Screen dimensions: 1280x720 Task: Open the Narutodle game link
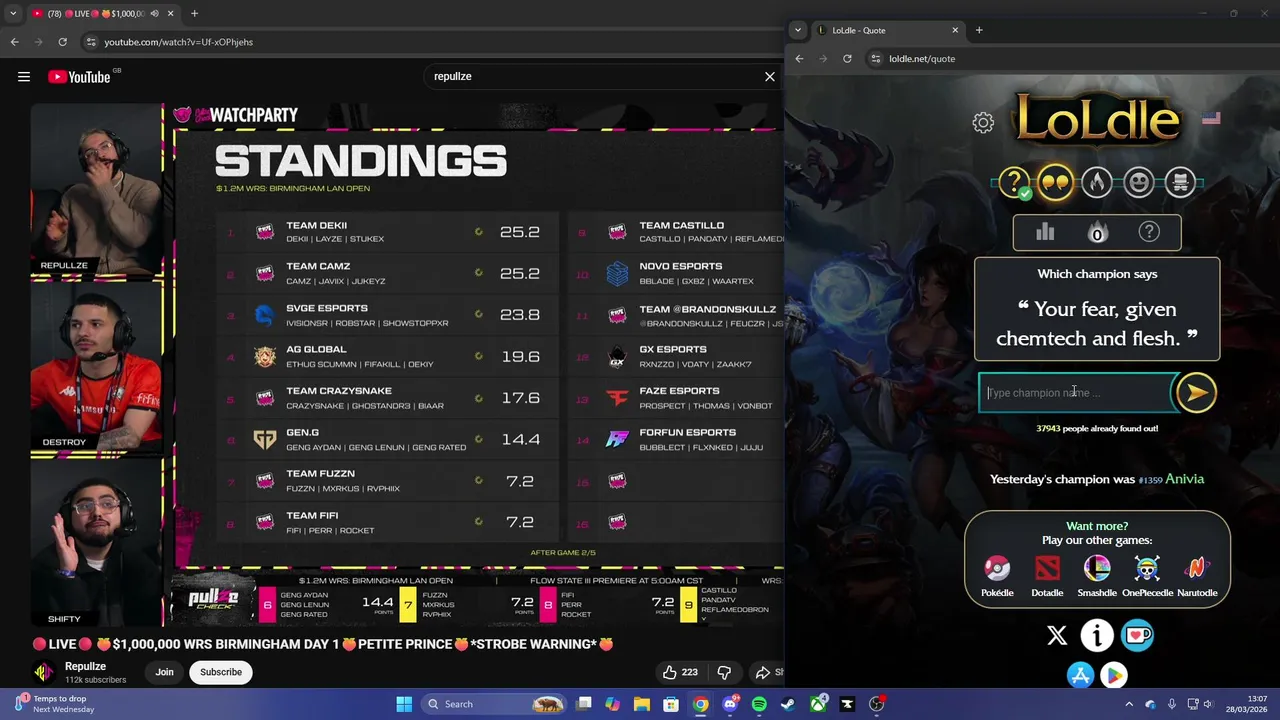(1197, 576)
